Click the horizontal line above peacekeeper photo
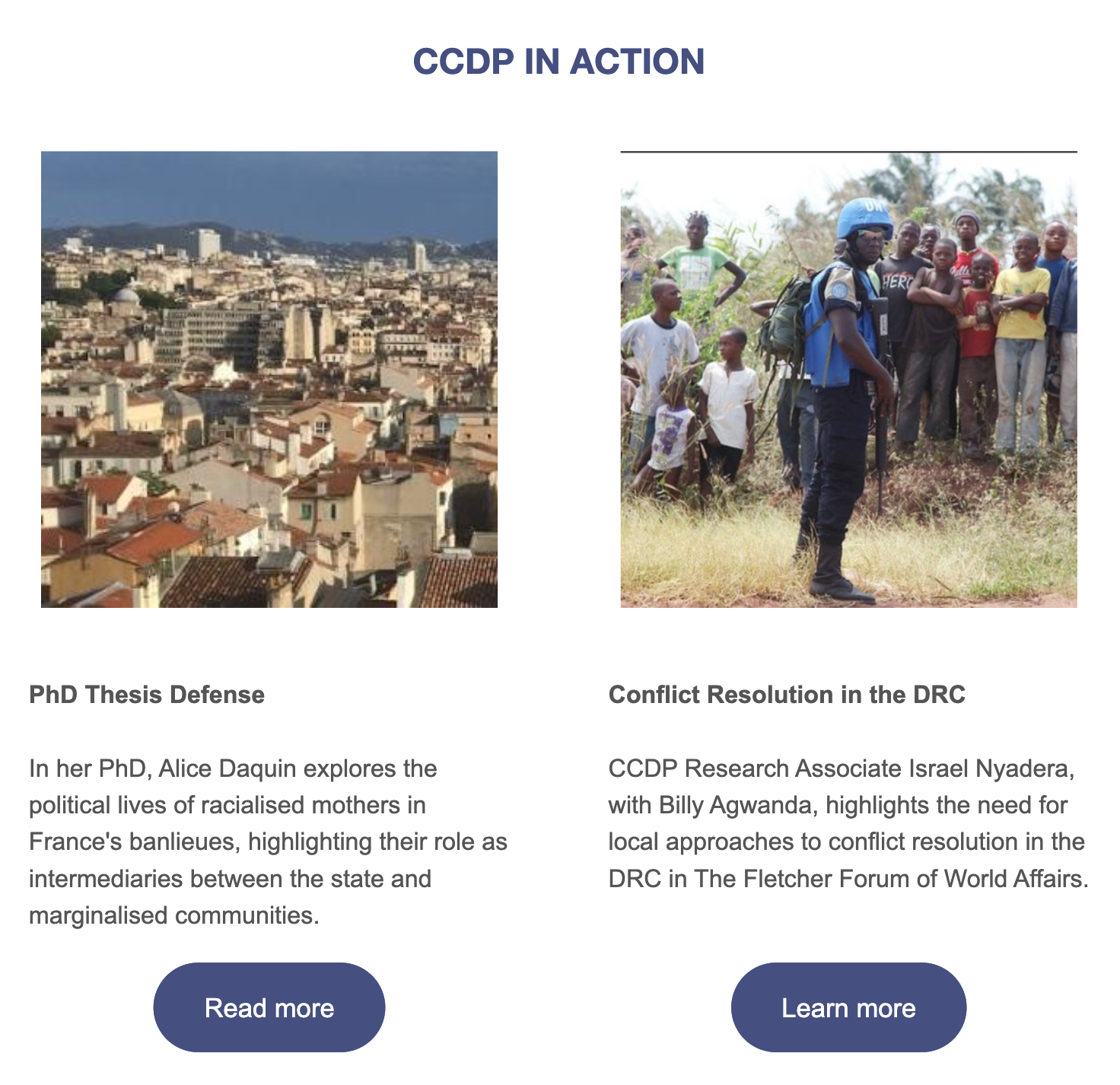The height and width of the screenshot is (1085, 1120). coord(848,152)
